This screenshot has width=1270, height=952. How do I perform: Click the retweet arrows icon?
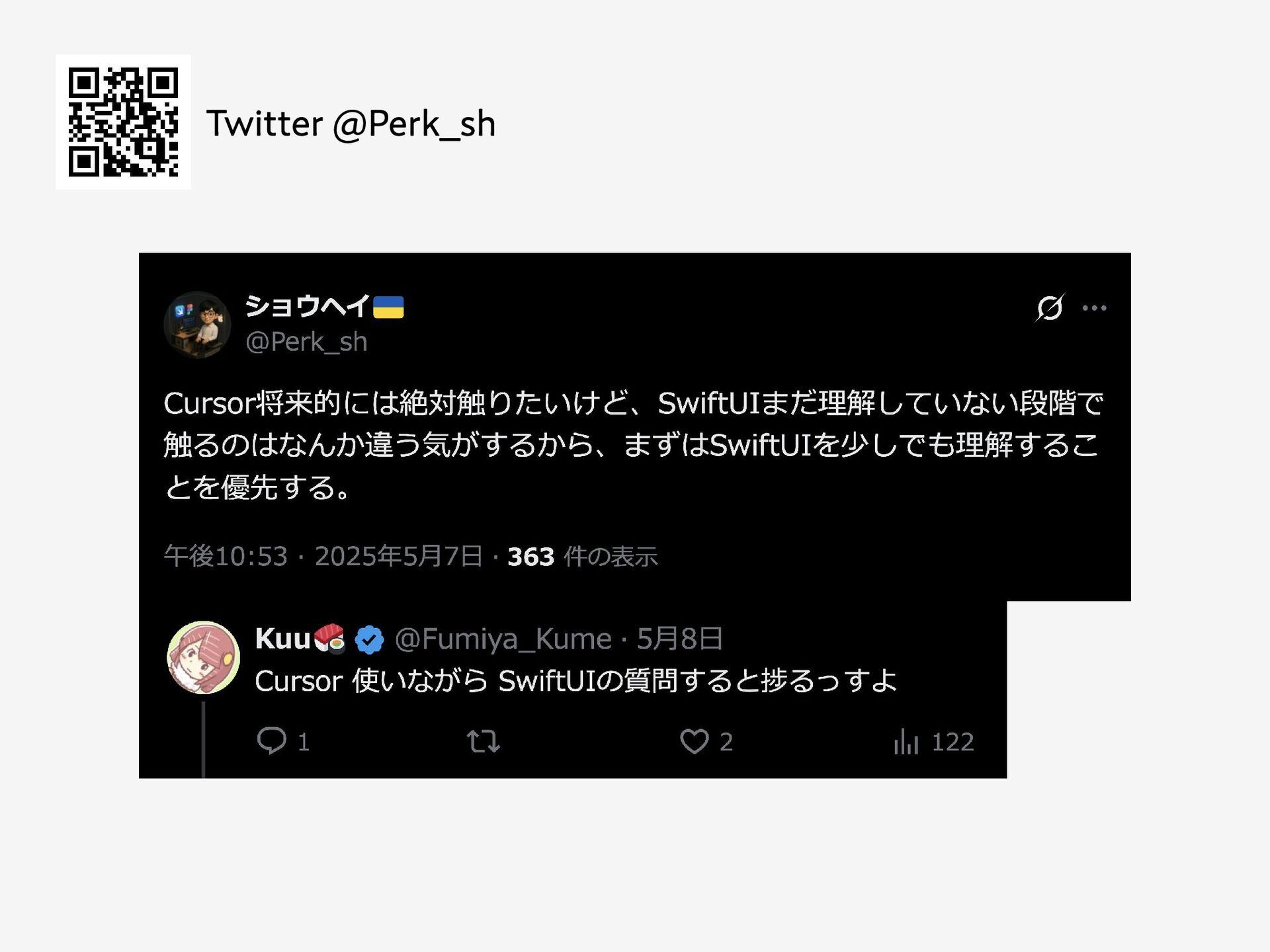coord(484,741)
